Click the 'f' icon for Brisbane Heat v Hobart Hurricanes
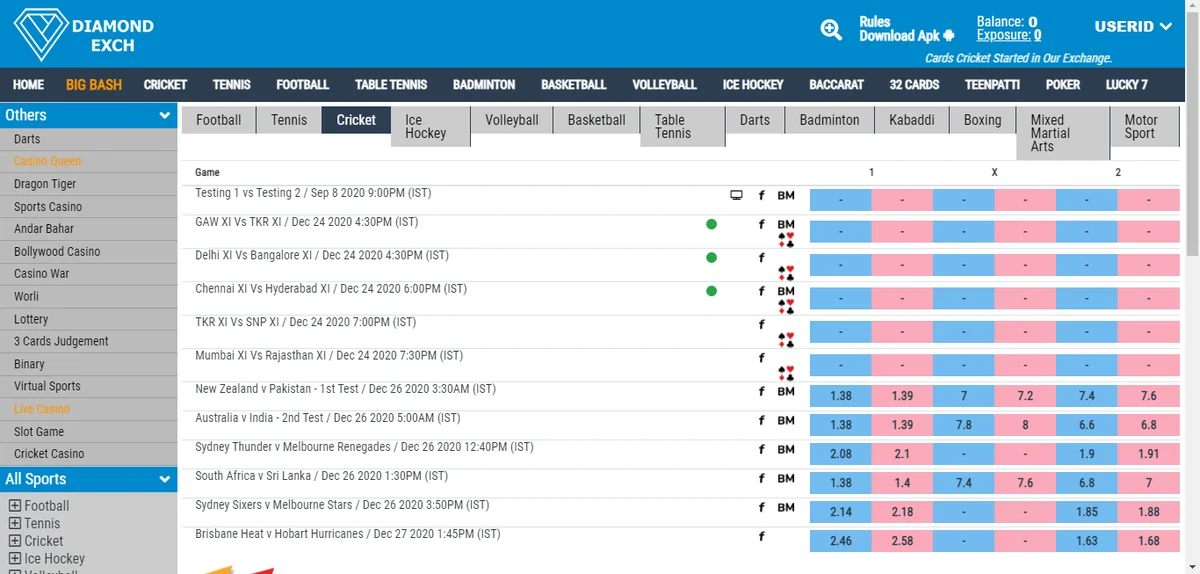 [x=761, y=537]
